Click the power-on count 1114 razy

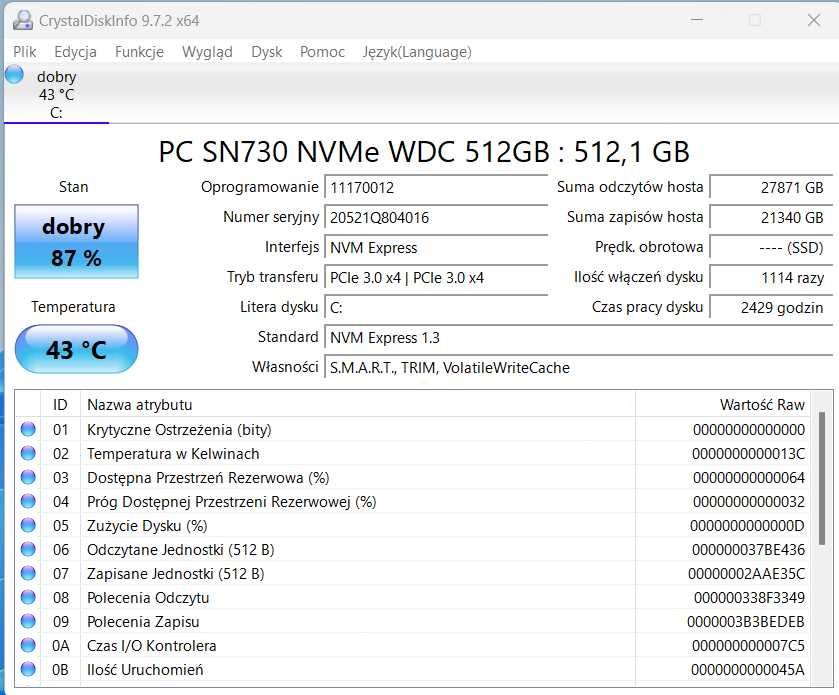771,278
